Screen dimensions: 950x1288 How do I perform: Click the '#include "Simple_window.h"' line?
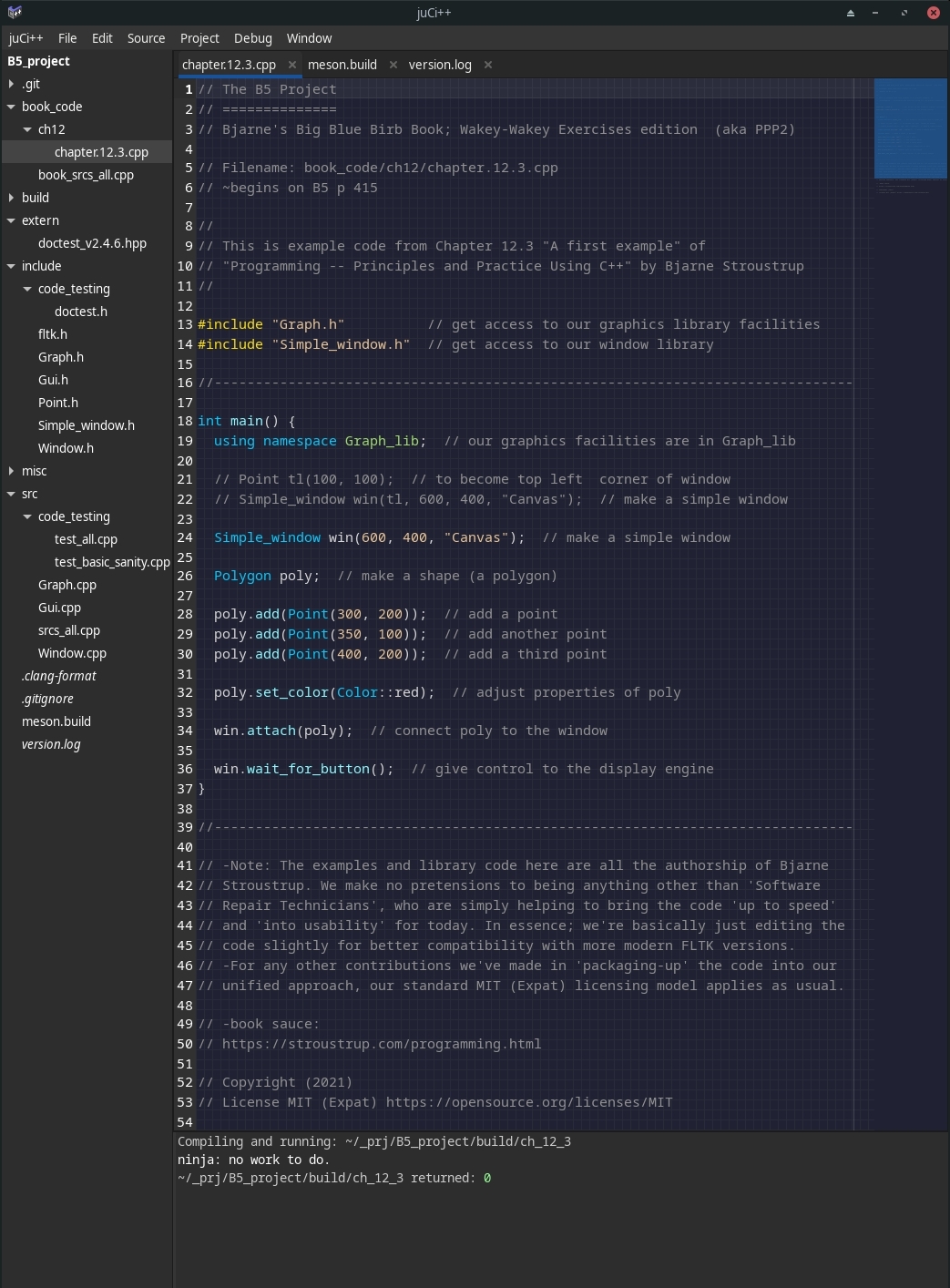tap(304, 344)
